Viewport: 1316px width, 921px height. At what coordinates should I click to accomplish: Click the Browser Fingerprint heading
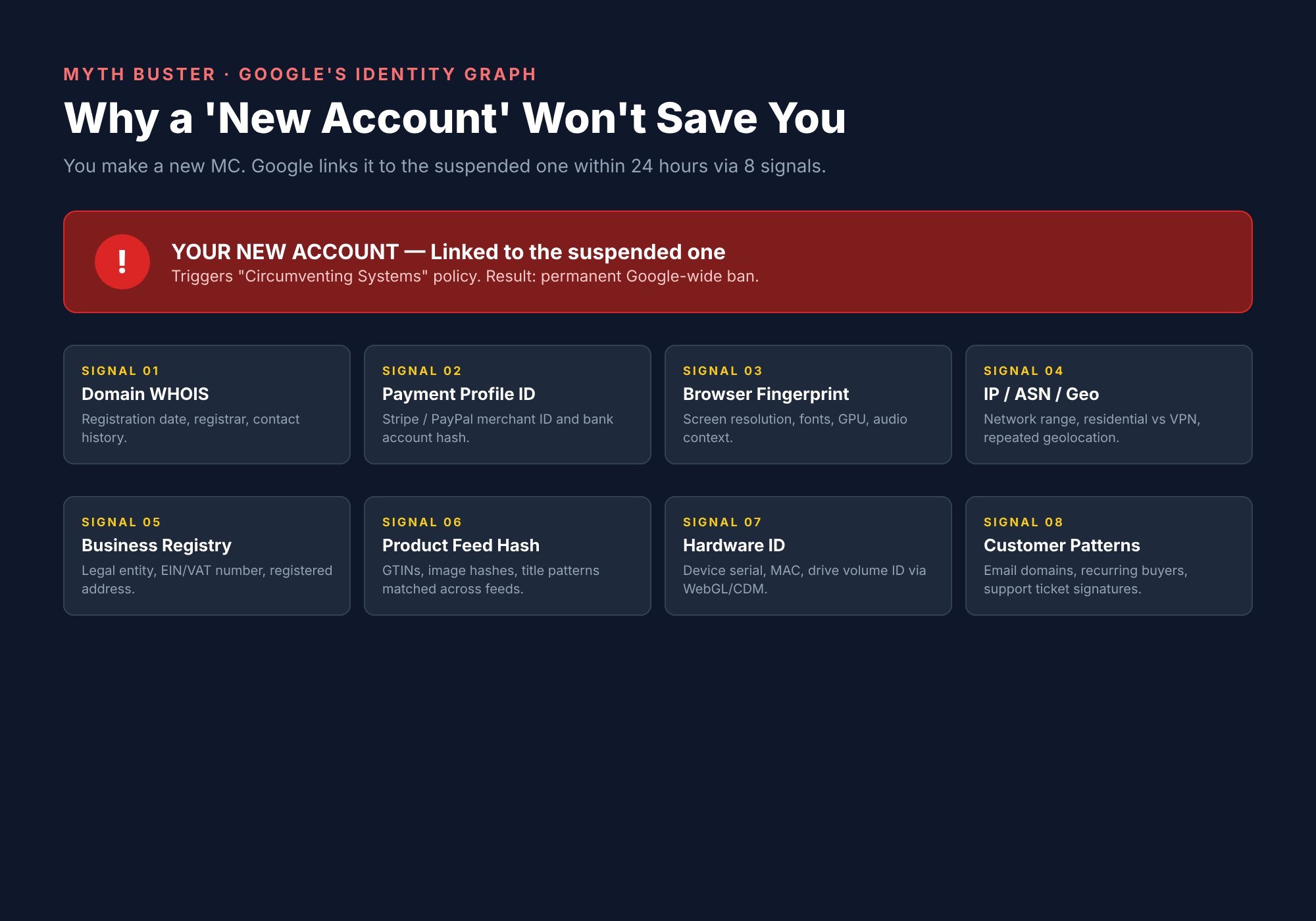tap(766, 394)
